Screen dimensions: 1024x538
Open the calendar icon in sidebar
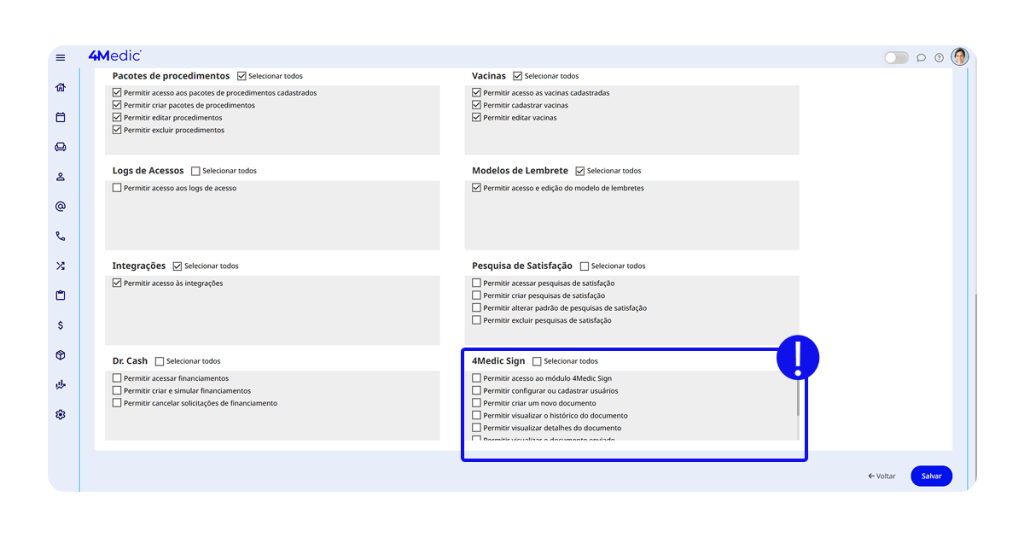[x=61, y=118]
